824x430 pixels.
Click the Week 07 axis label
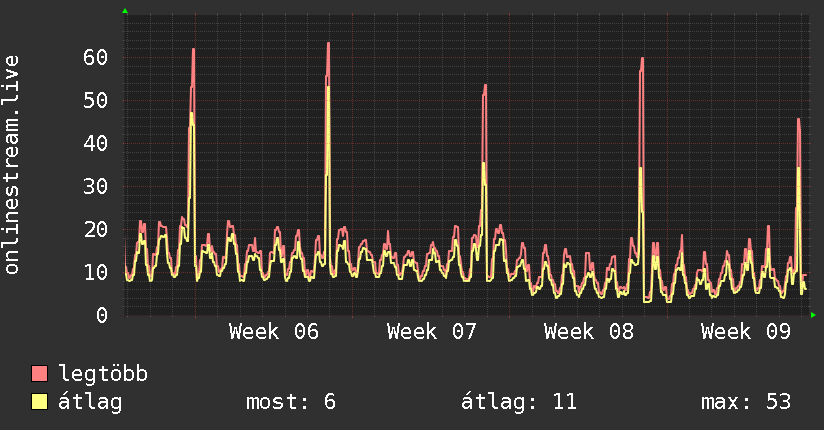coord(431,332)
